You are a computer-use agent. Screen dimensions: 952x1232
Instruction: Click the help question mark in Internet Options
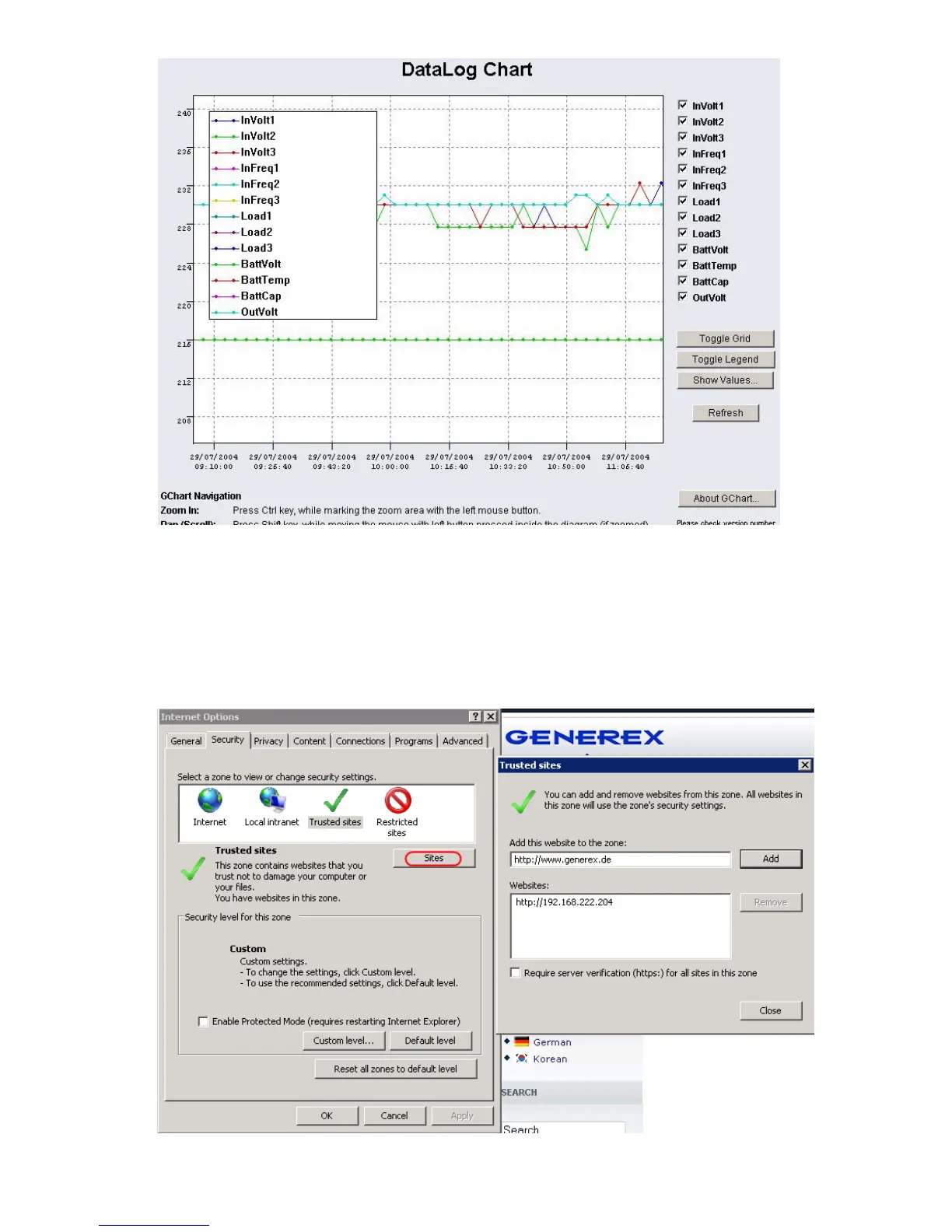pyautogui.click(x=475, y=716)
